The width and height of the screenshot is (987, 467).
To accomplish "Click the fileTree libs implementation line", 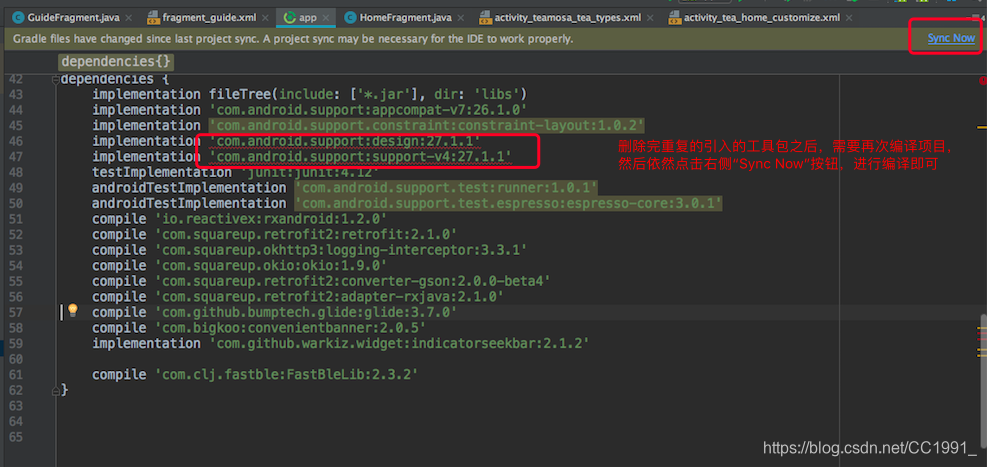I will (309, 94).
